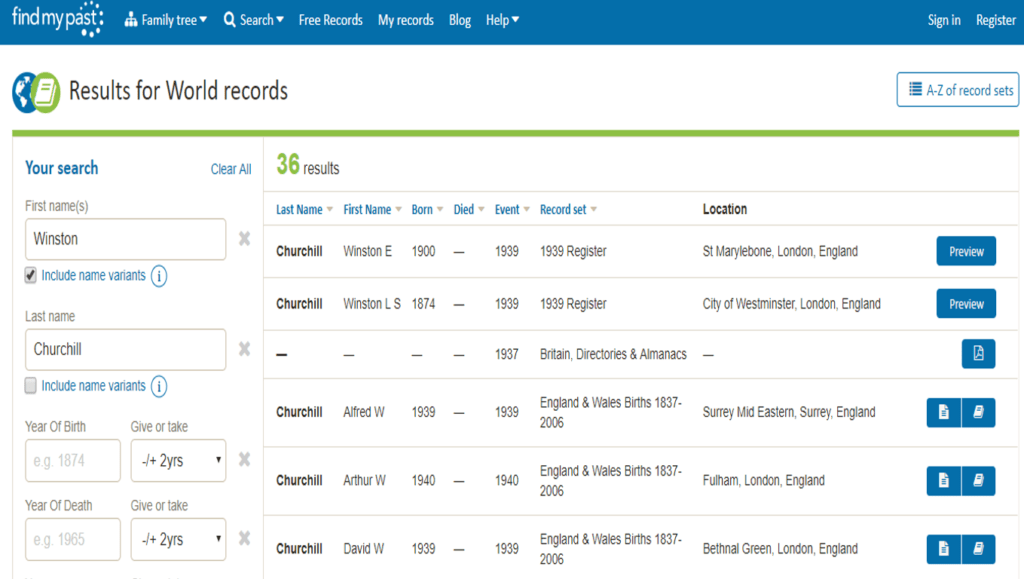Focus the Last name input field

coord(125,349)
